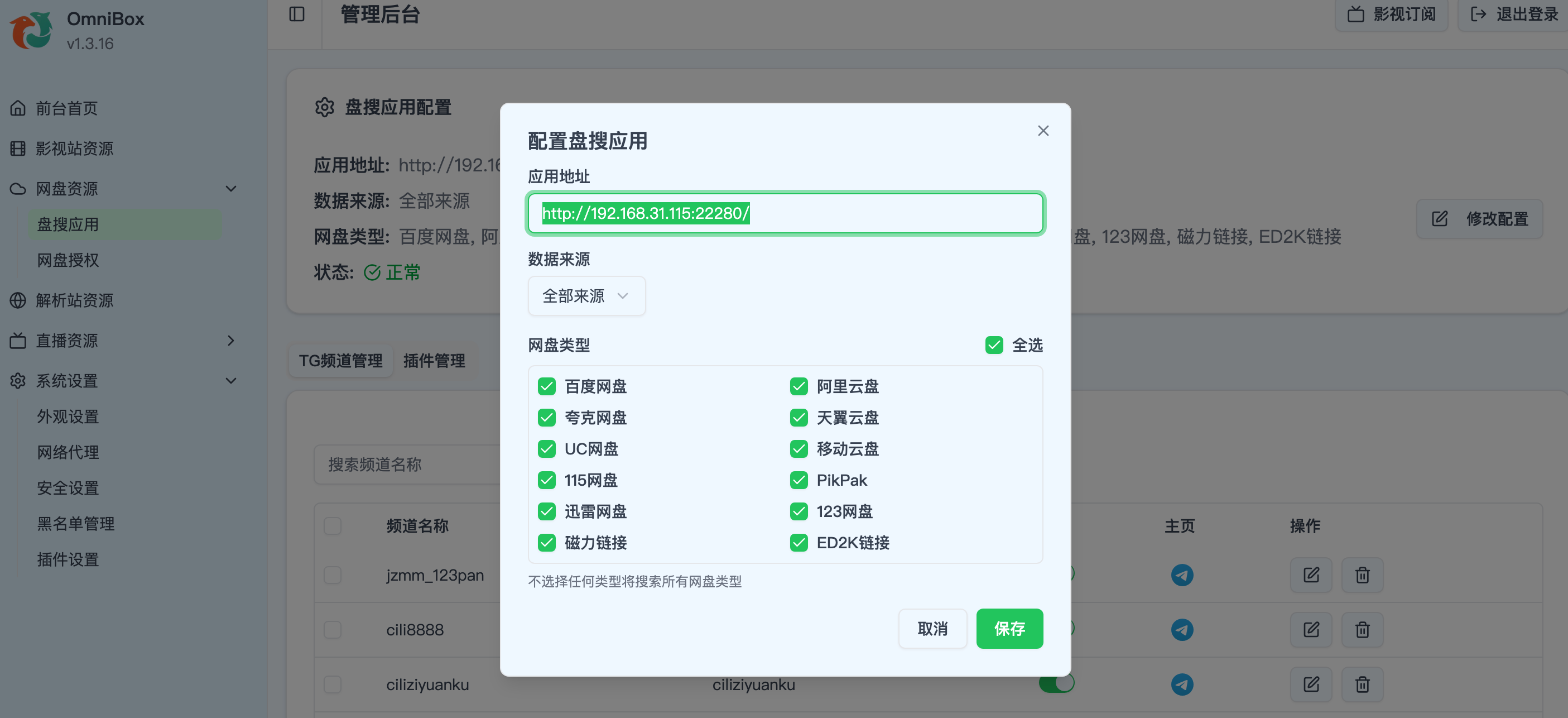The width and height of the screenshot is (1568, 718).
Task: Click the edit icon for cili8888 row
Action: 1311,629
